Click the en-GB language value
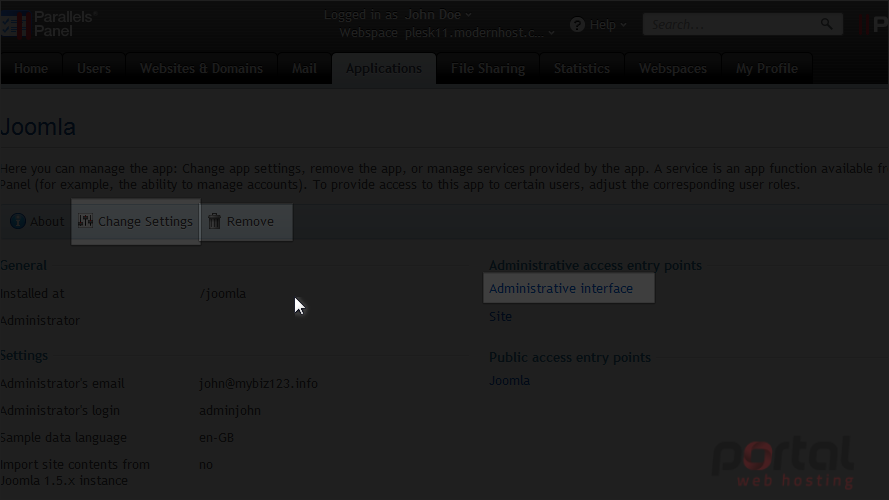Screen dimensions: 889x500 pos(216,438)
